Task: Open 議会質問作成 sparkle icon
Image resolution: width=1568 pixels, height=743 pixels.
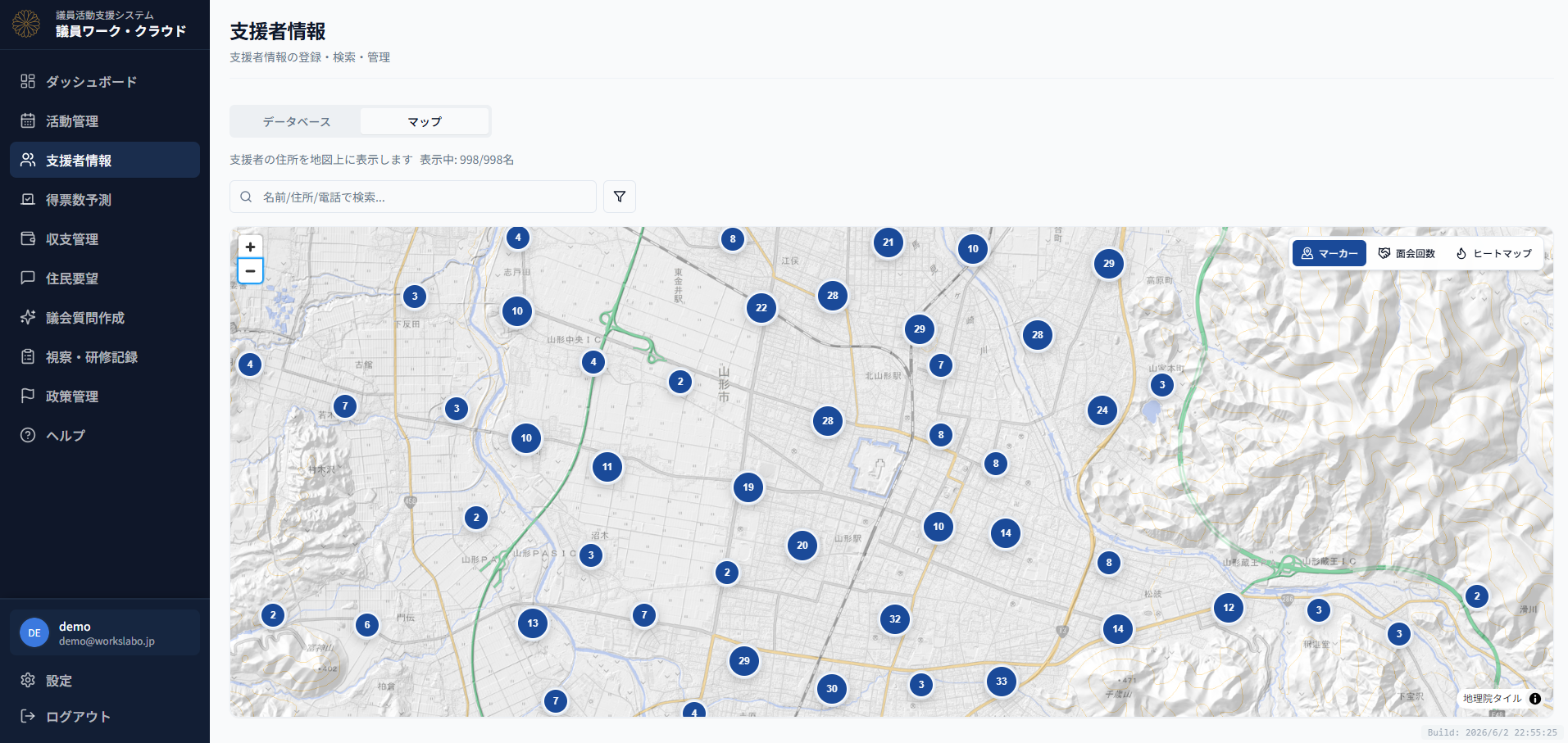Action: tap(28, 317)
